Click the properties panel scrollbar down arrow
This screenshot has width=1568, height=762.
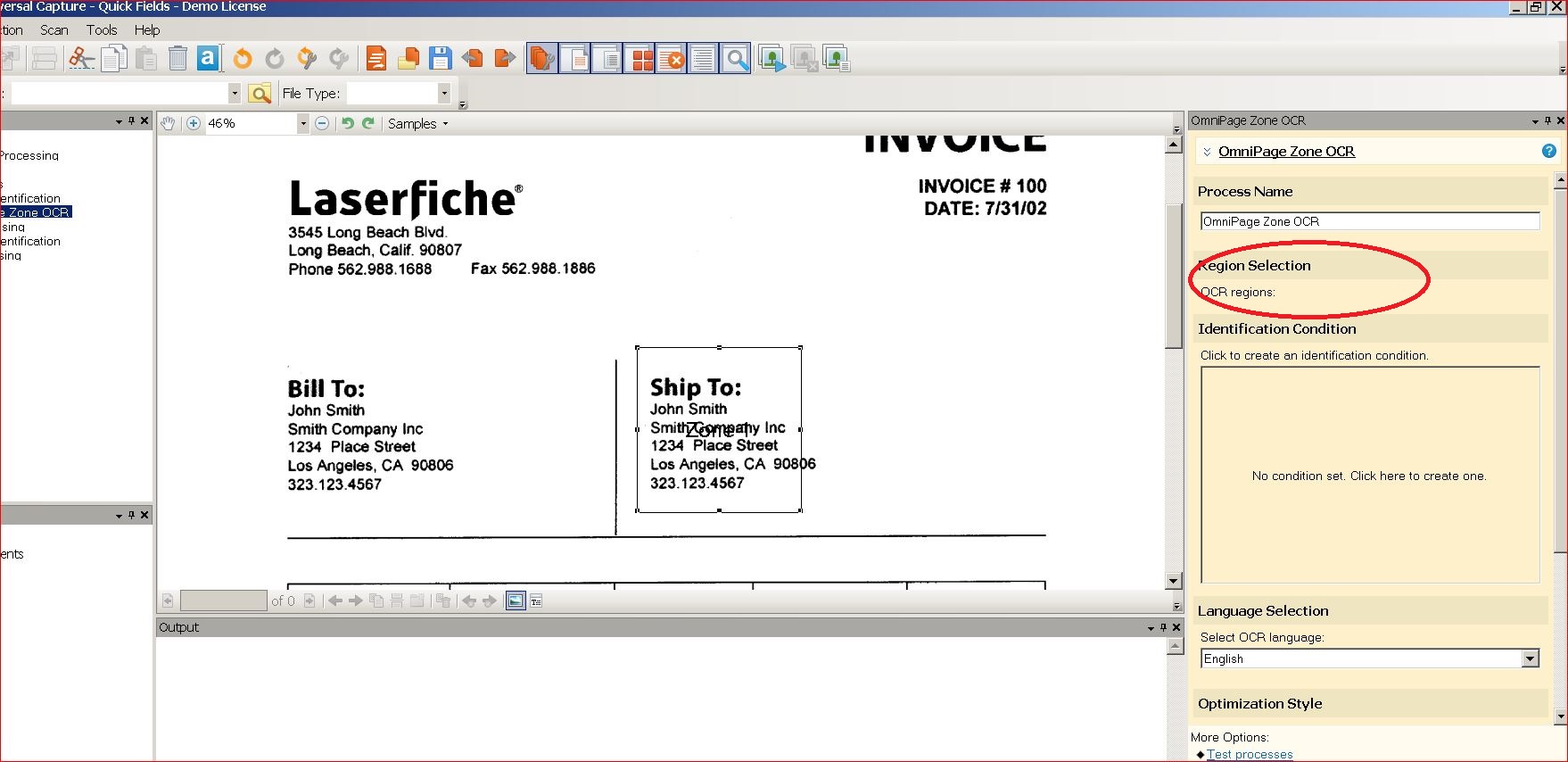[x=1560, y=716]
